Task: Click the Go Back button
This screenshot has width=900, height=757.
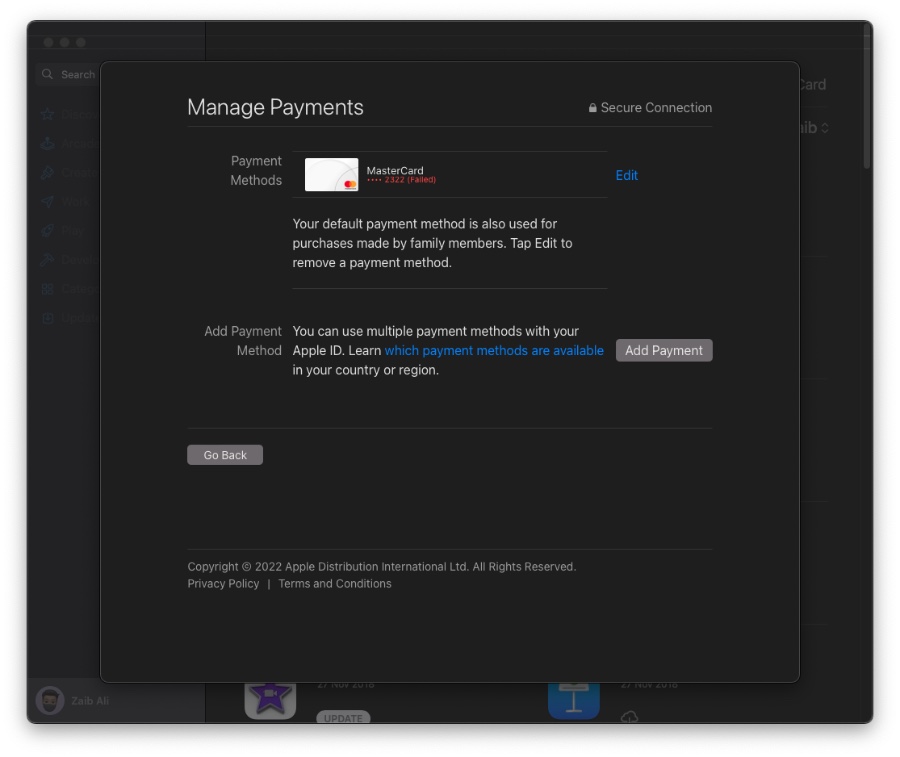Action: click(225, 455)
